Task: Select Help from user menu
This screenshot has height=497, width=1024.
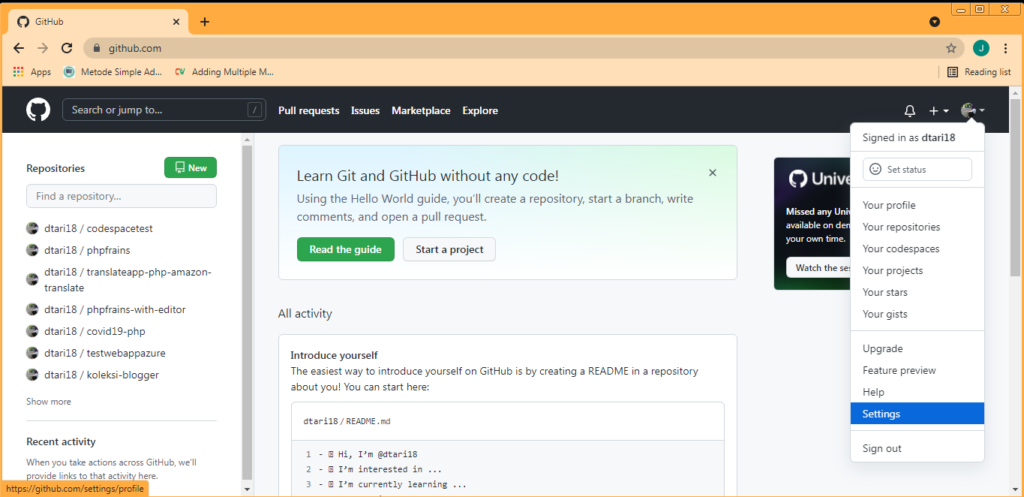Action: click(x=917, y=392)
